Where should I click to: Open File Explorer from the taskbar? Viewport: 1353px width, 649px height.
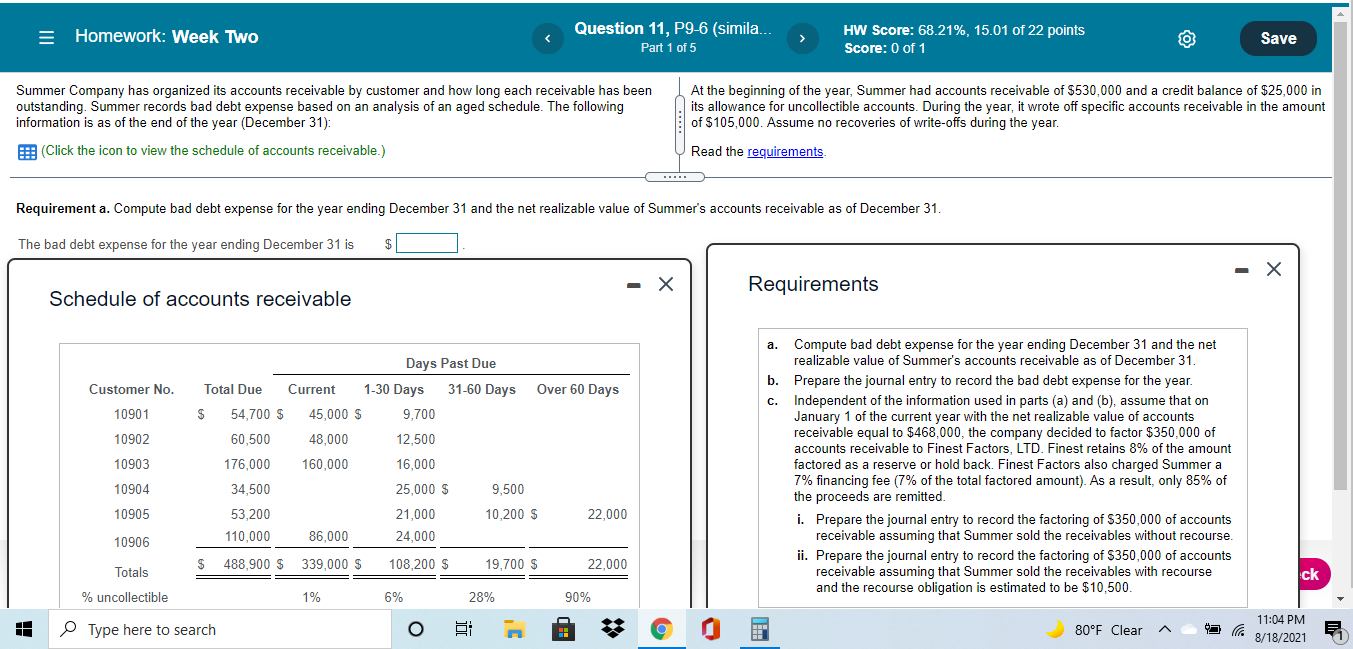click(514, 629)
